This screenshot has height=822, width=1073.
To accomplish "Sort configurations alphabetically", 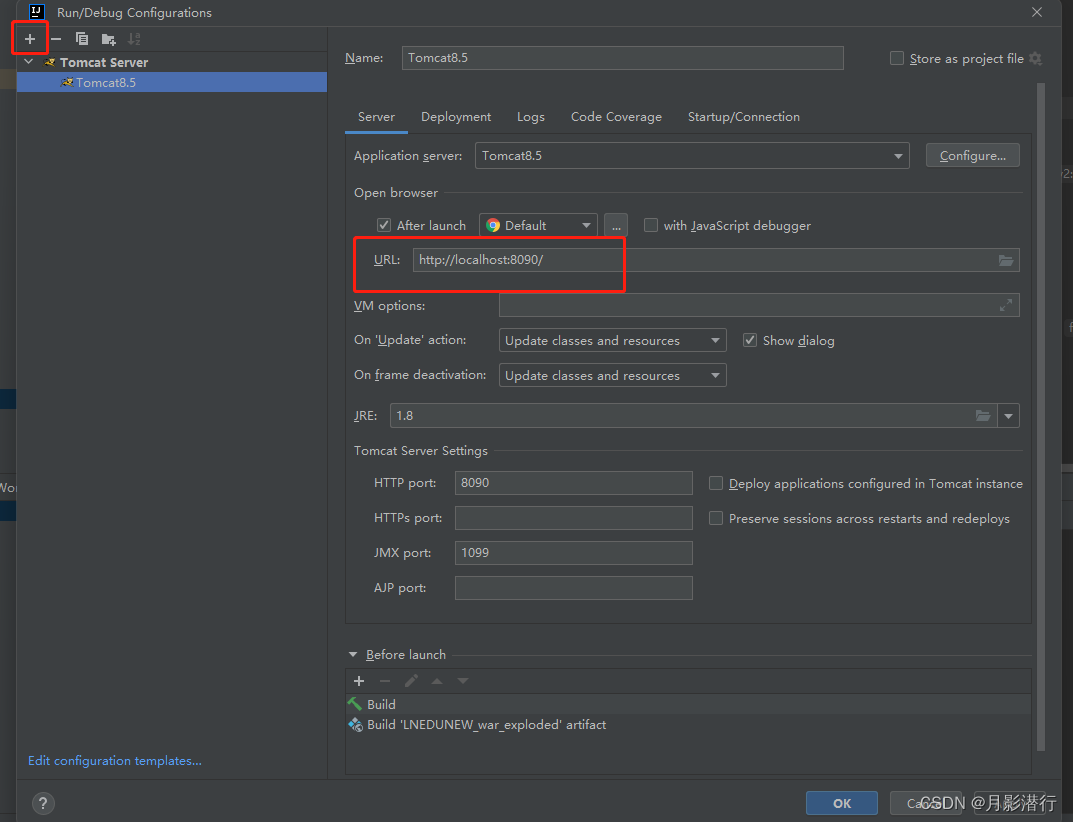I will click(x=134, y=39).
